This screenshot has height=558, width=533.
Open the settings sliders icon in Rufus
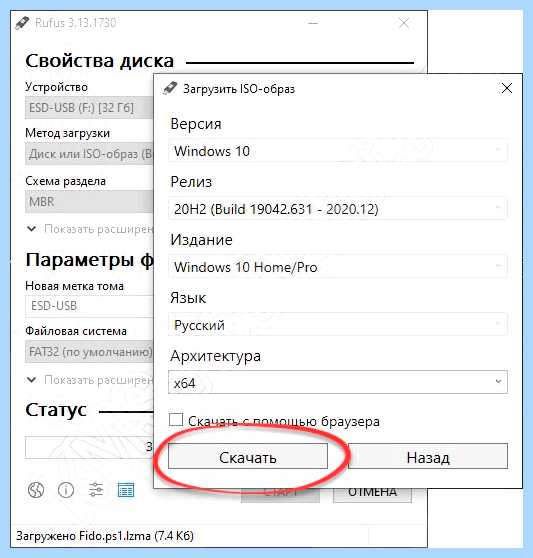pos(96,490)
